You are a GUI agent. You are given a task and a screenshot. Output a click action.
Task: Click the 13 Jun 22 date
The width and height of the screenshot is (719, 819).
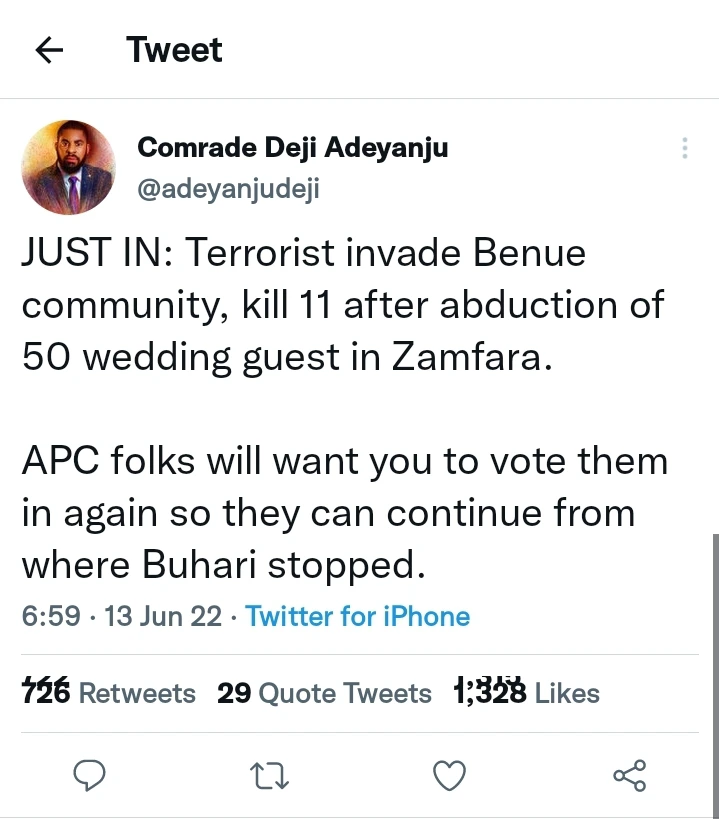point(163,616)
